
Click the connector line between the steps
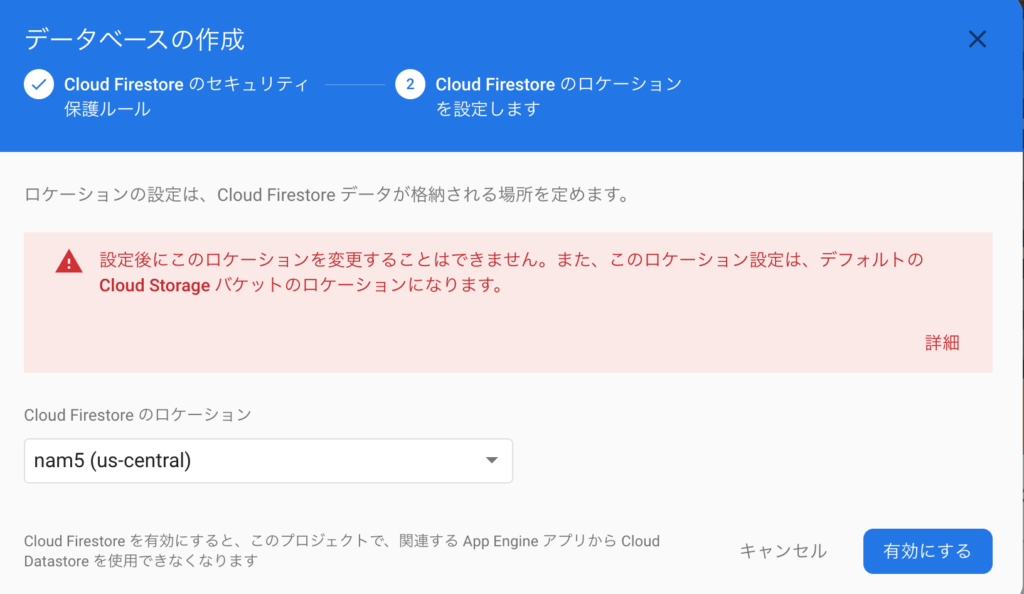(355, 84)
